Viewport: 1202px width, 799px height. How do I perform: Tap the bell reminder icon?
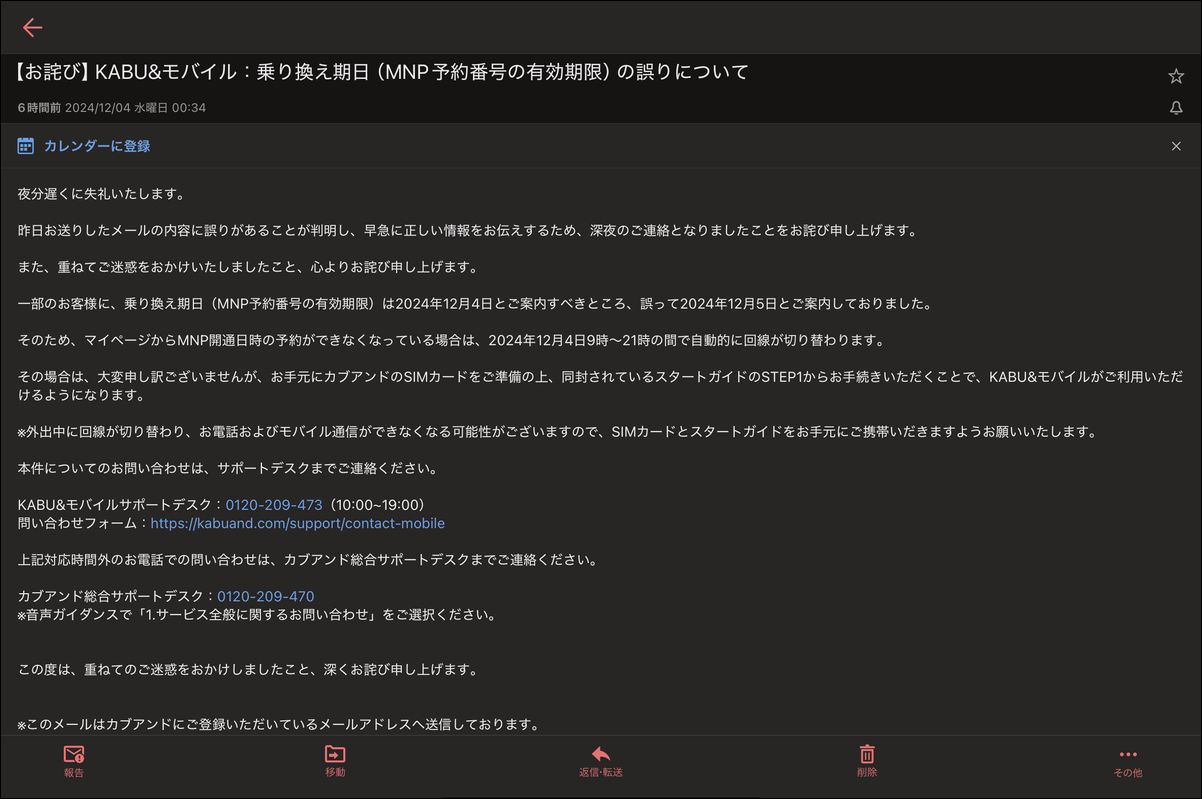(1176, 108)
